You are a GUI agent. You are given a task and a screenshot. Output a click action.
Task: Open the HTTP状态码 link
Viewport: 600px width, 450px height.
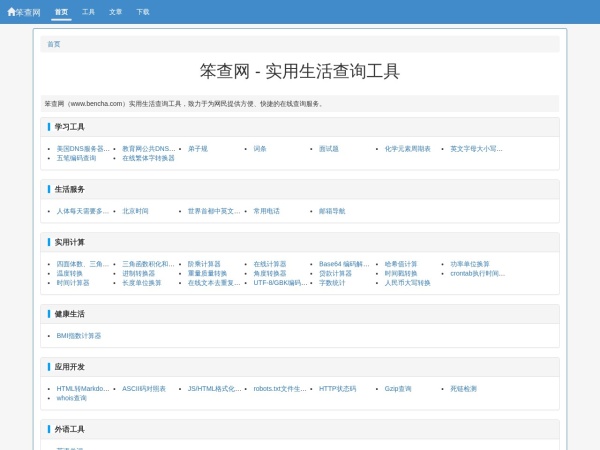(x=338, y=388)
